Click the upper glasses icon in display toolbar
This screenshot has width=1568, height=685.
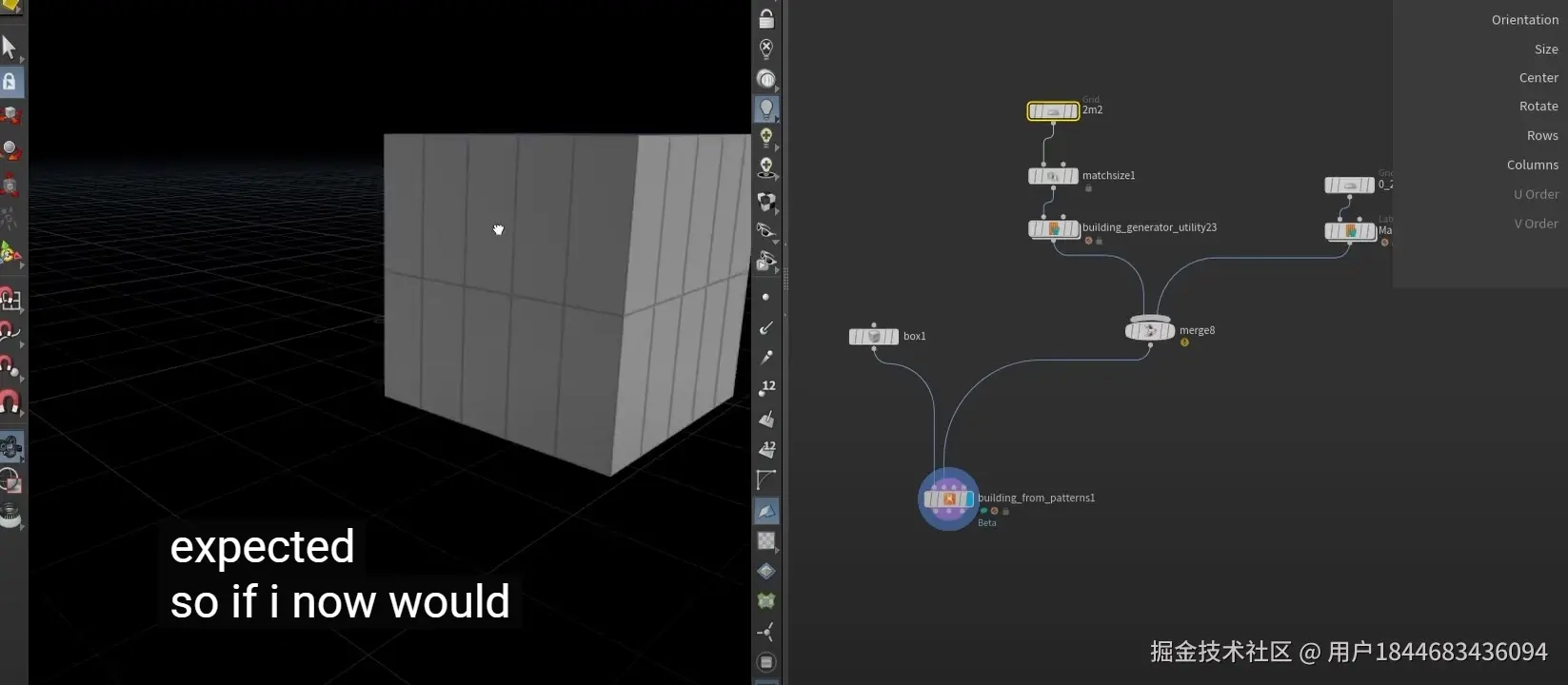[766, 231]
